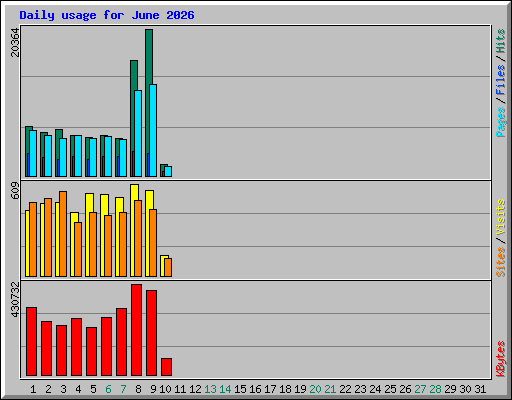The width and height of the screenshot is (512, 400).
Task: Click the green day 7 axis label
Action: click(123, 389)
